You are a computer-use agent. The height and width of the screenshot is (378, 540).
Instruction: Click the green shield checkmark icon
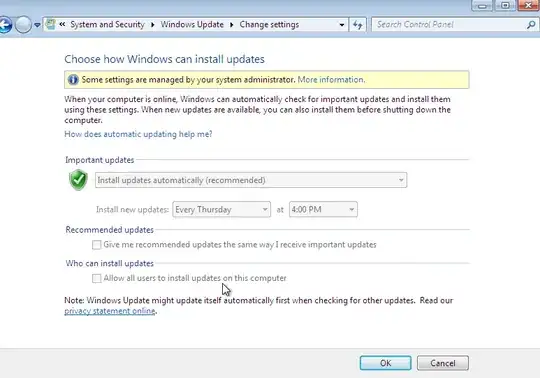[x=79, y=180]
